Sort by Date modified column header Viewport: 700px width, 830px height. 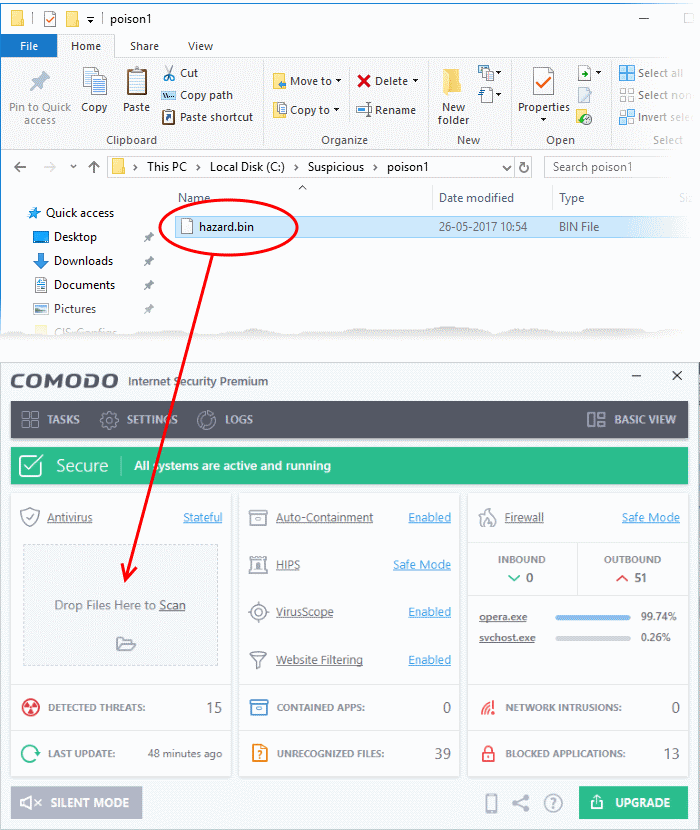coord(477,198)
